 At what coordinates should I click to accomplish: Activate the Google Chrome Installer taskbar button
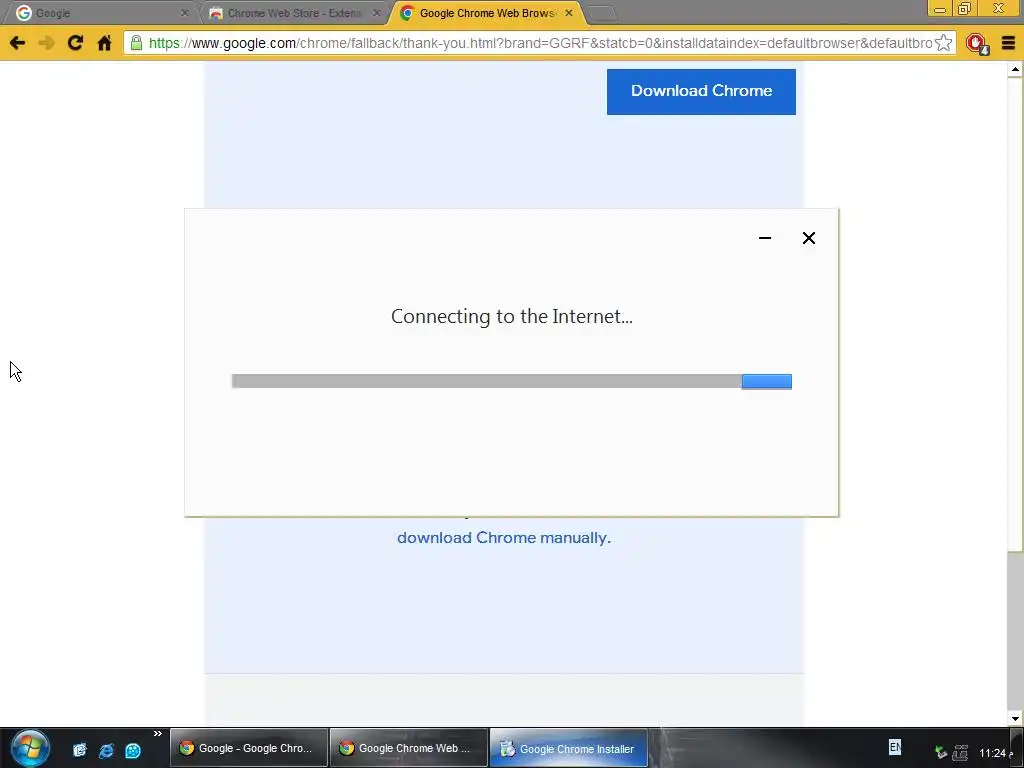(x=569, y=748)
